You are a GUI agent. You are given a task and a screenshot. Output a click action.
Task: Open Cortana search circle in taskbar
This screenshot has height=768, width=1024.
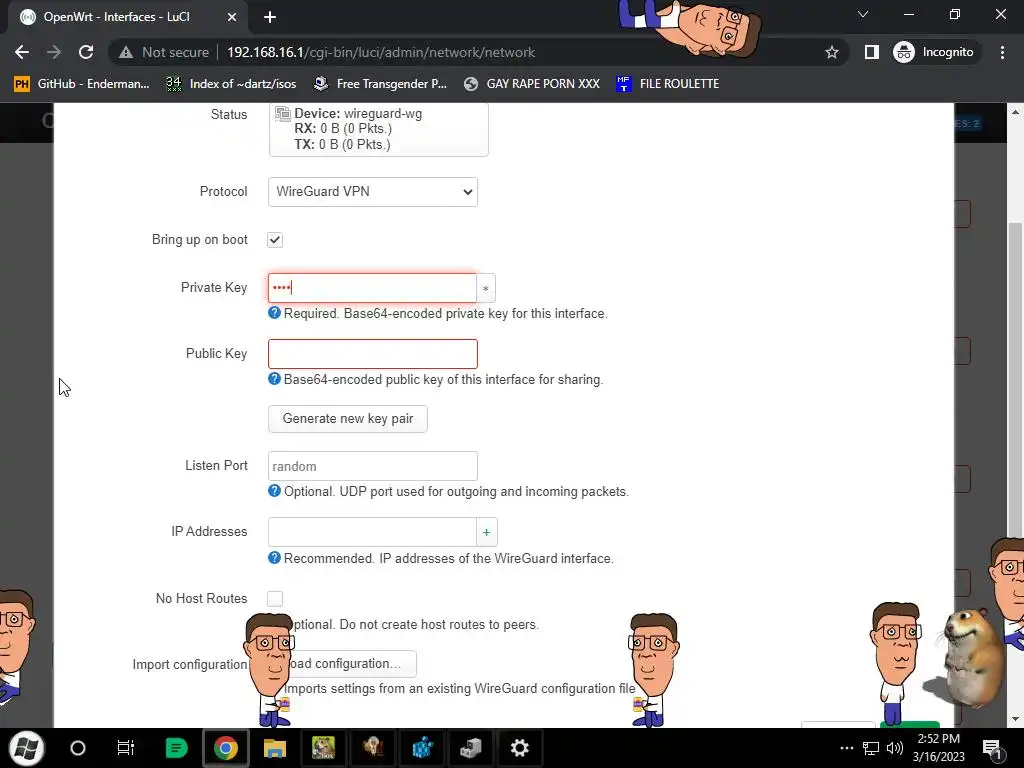pos(78,748)
